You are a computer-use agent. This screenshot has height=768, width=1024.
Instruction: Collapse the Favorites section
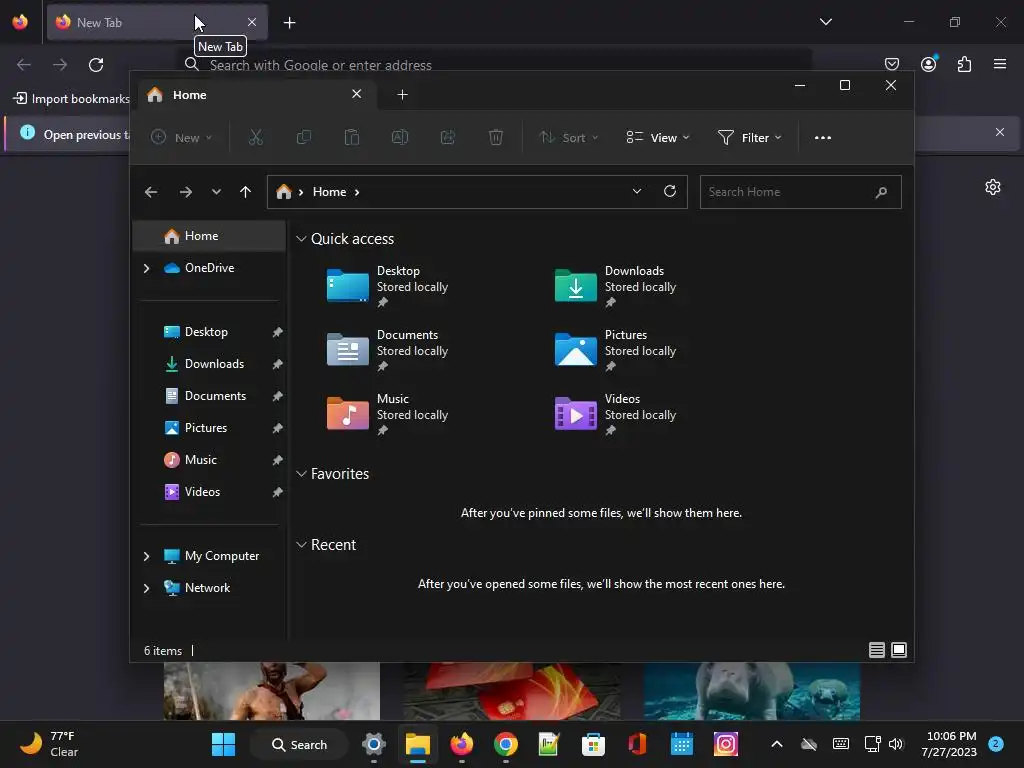tap(301, 474)
